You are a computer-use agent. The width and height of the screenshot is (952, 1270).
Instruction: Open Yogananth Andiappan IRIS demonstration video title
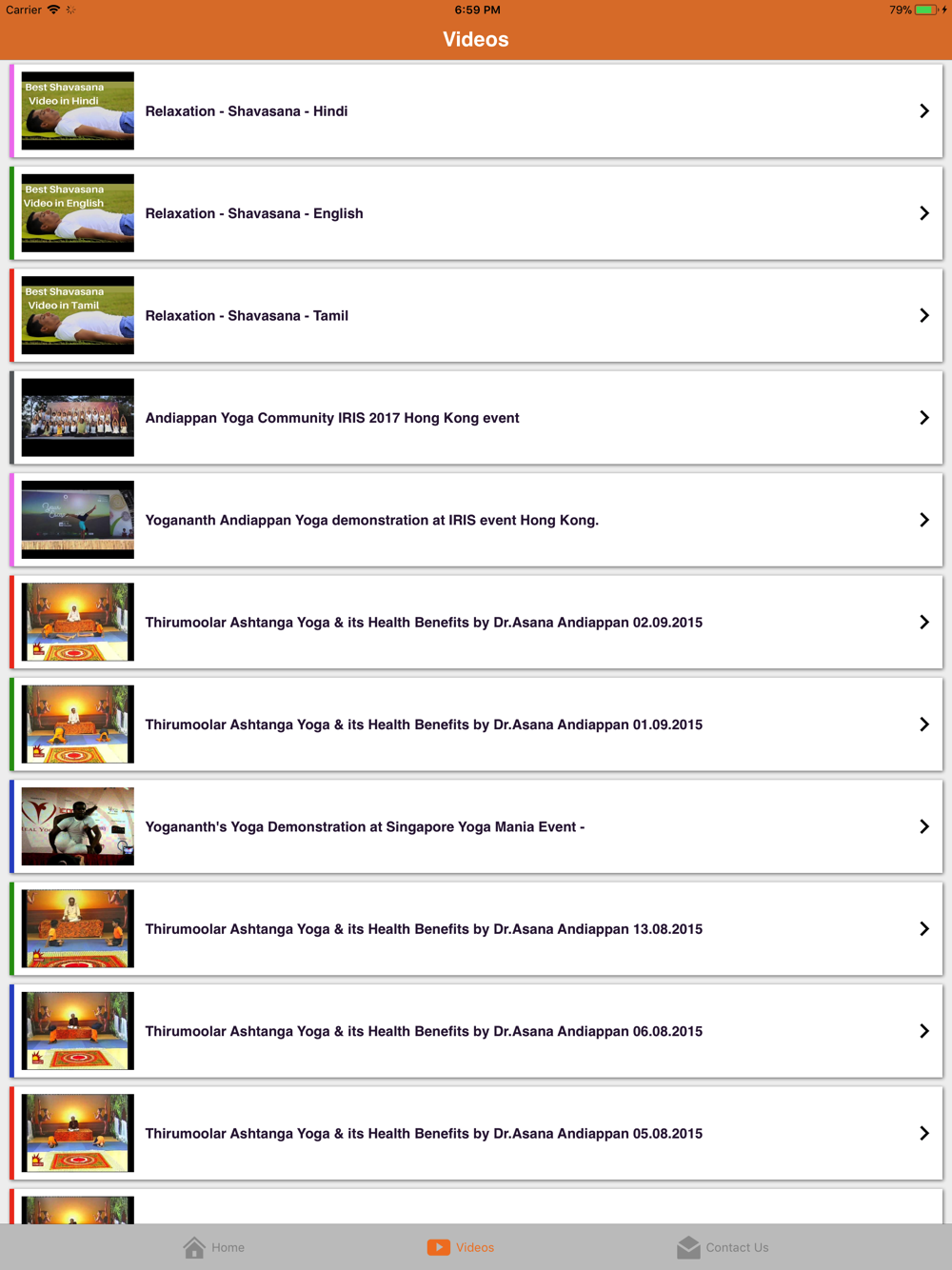(x=372, y=520)
